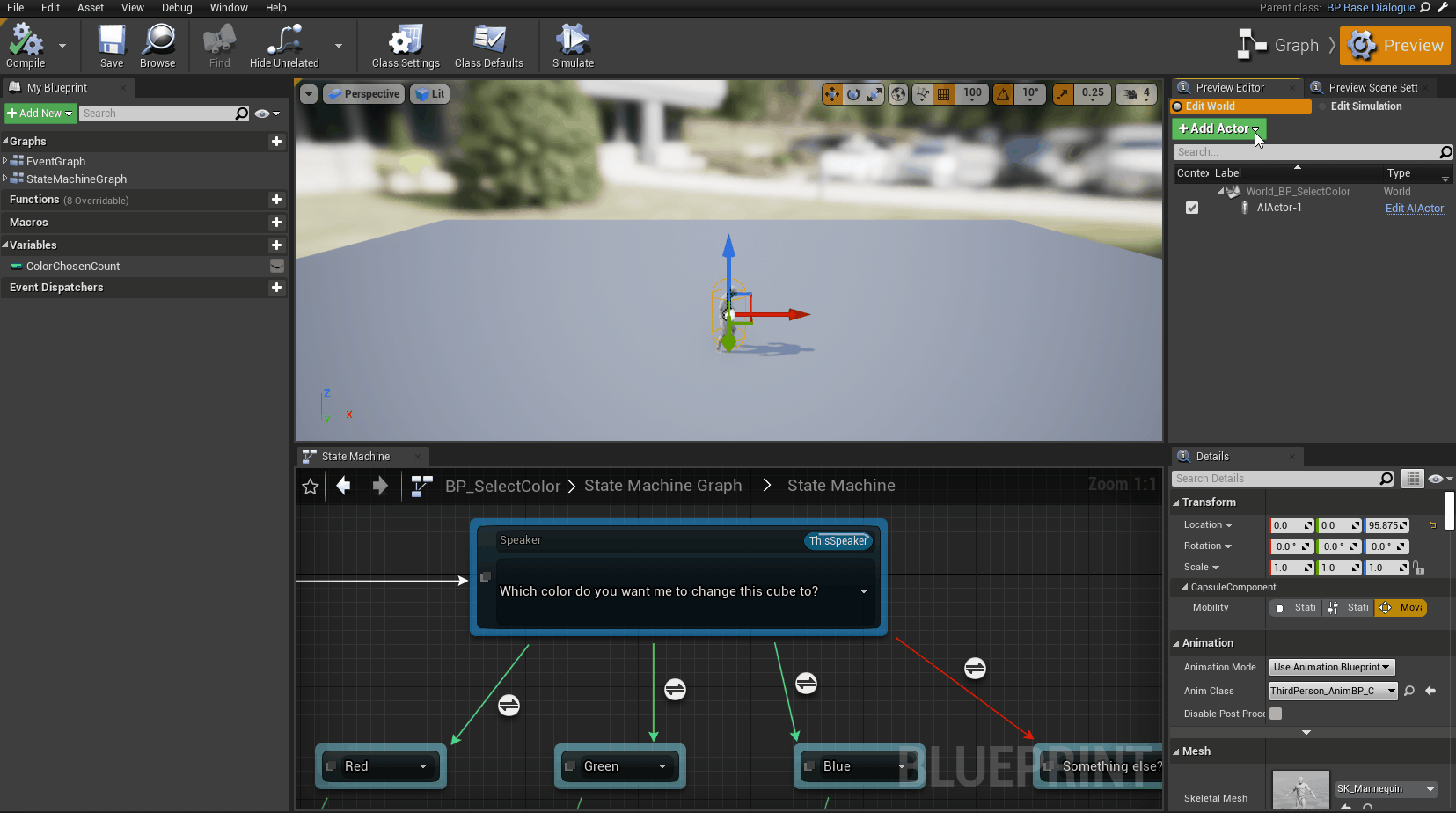Open Class Defaults
This screenshot has height=813, width=1456.
489,44
